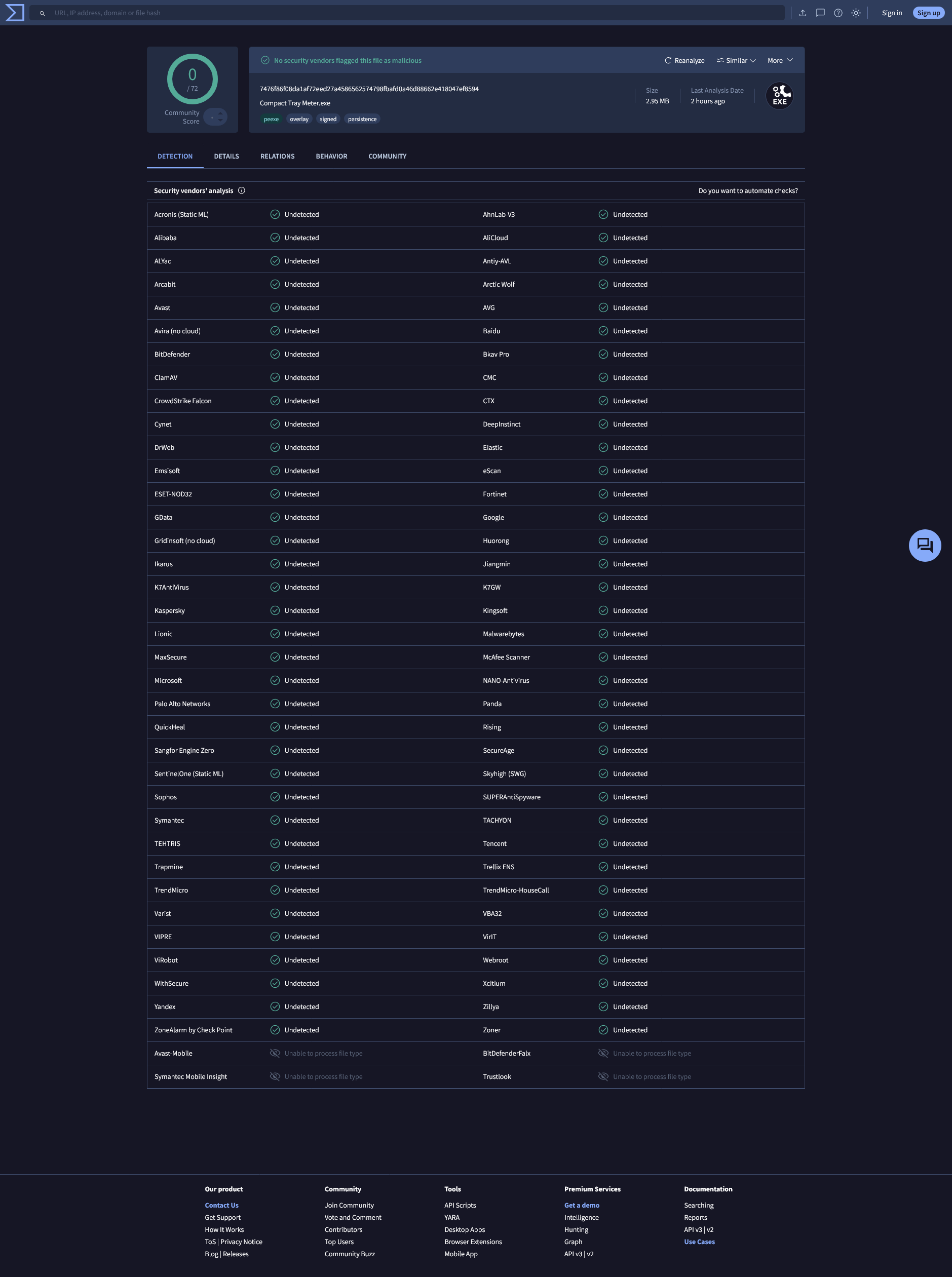This screenshot has height=1277, width=952.
Task: Click the green check in the banner 'No security vendors flagged'
Action: point(265,60)
